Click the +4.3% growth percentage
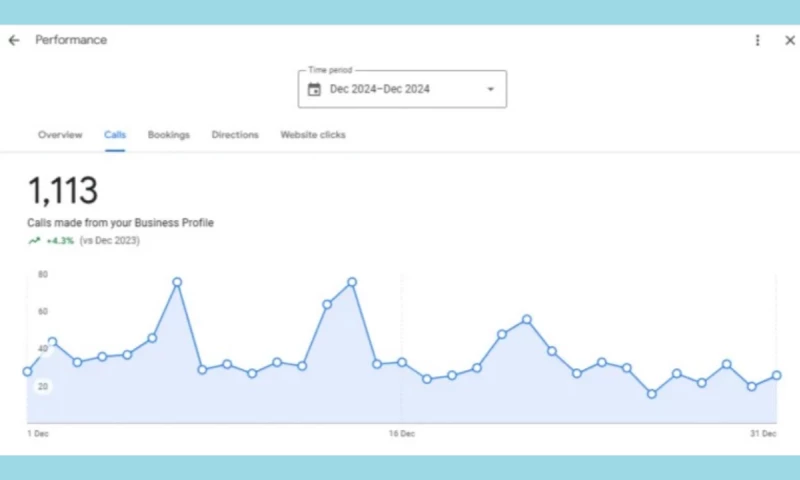Screen dimensions: 800x480 [x=60, y=241]
